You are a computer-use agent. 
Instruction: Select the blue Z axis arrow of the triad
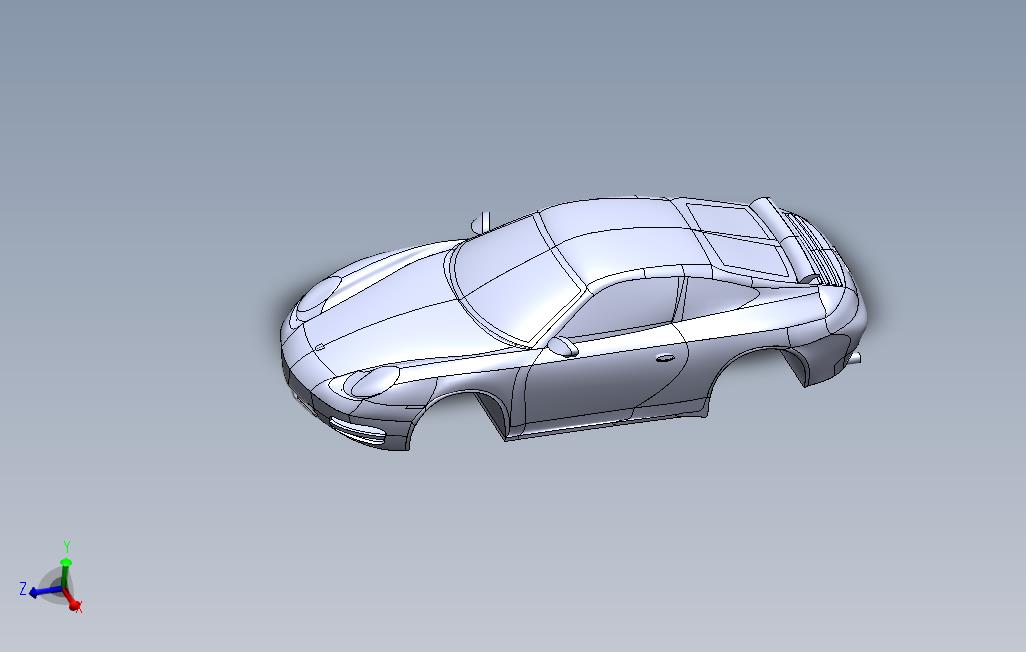(x=44, y=592)
